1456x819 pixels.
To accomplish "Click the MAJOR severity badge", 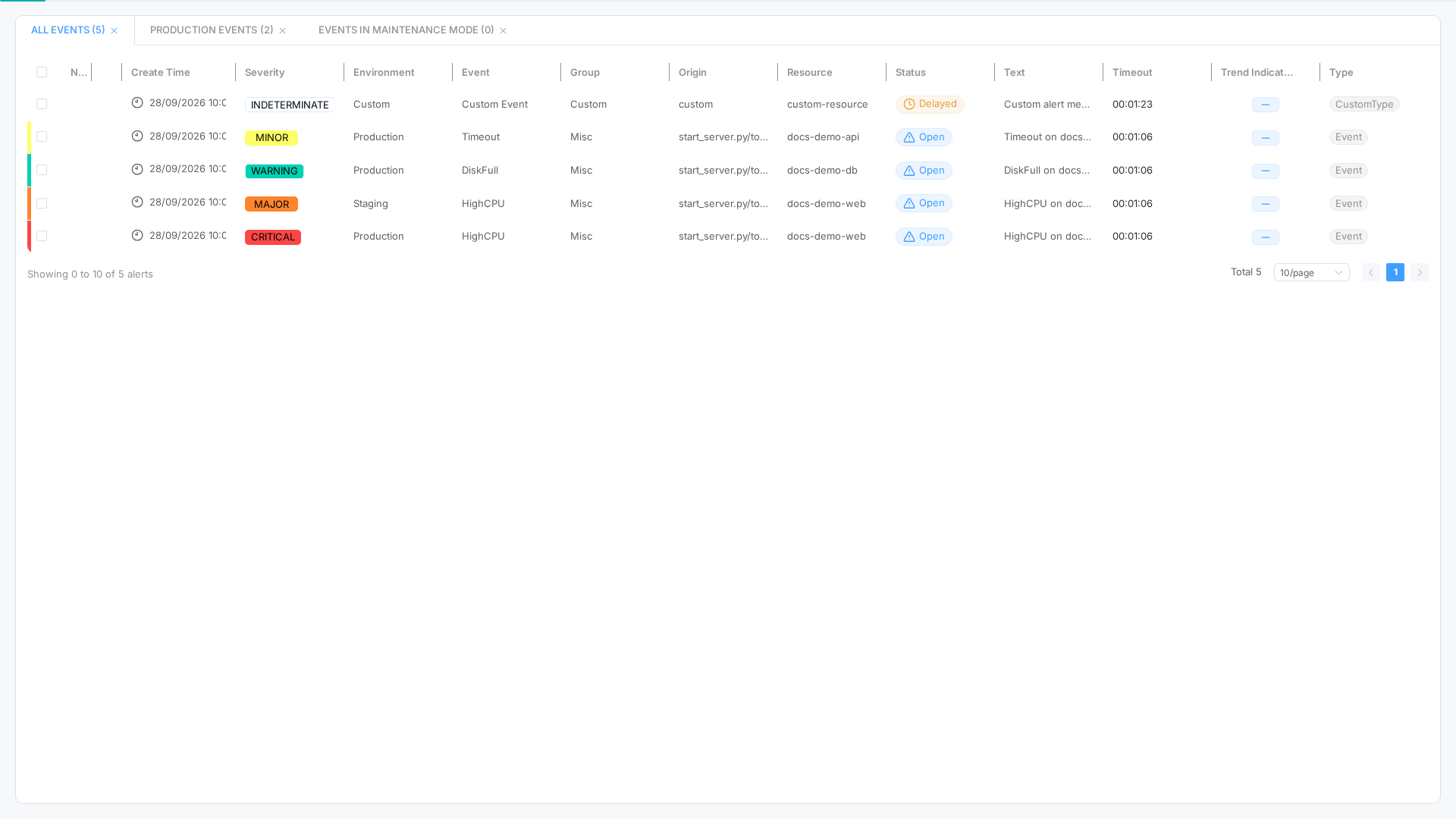I will [x=271, y=204].
